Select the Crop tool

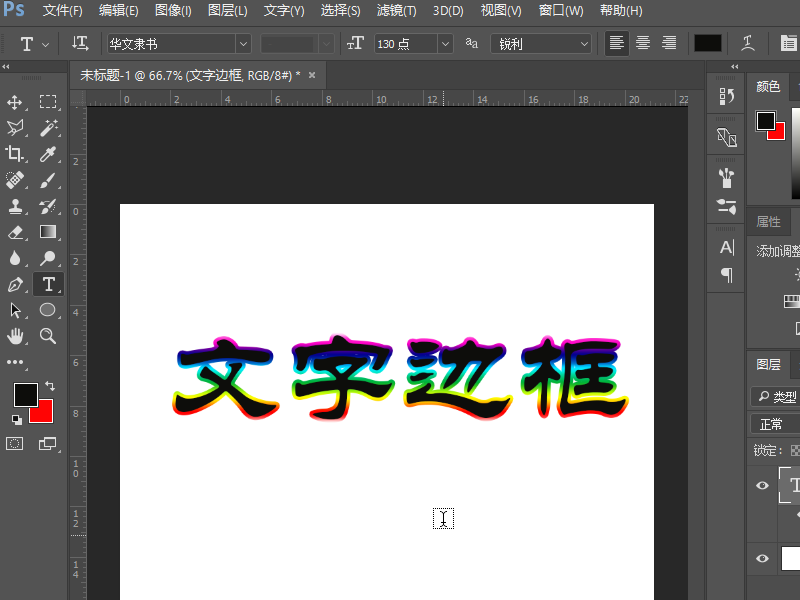tap(16, 155)
